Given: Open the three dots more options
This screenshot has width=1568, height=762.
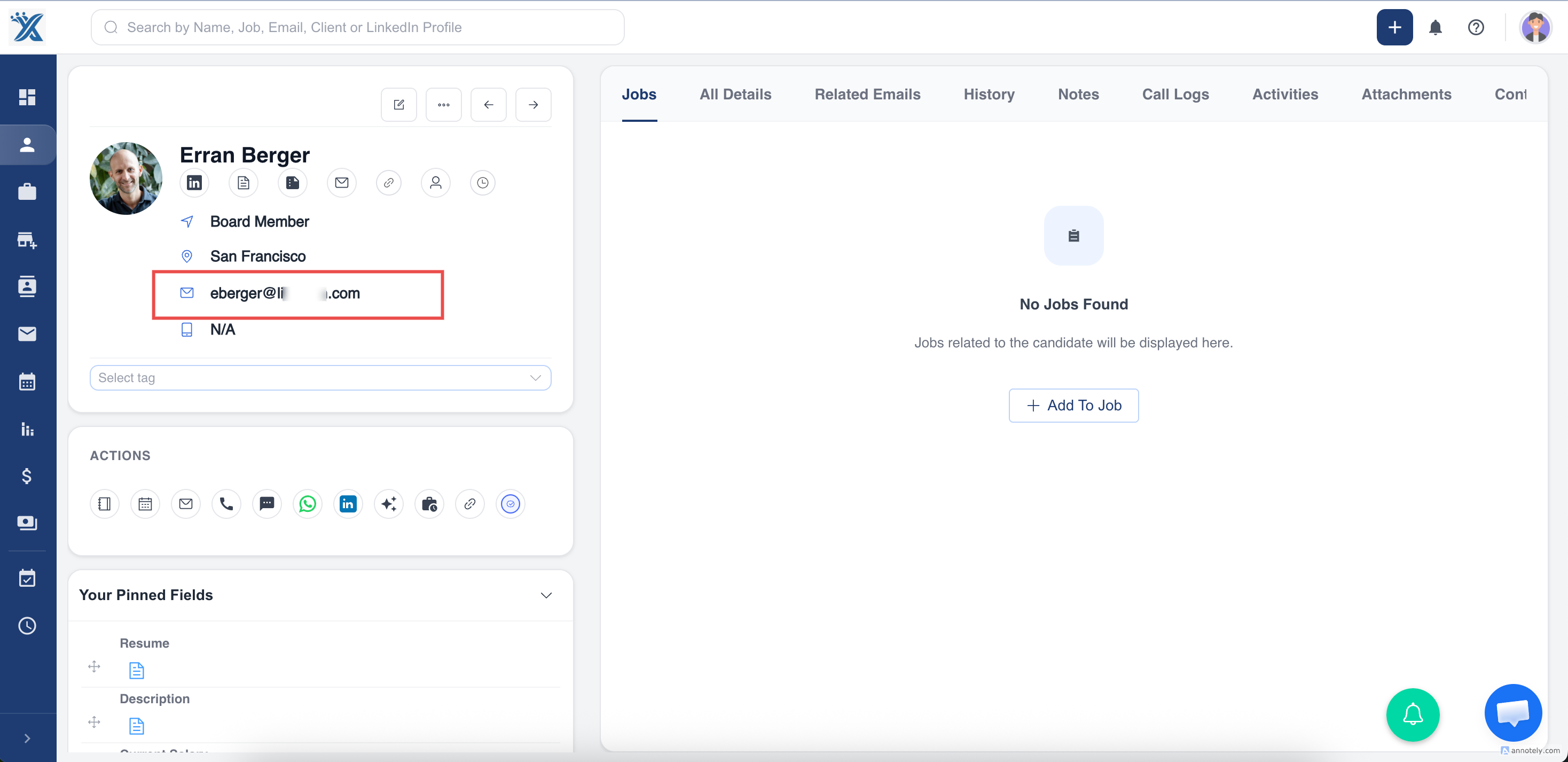Looking at the screenshot, I should pyautogui.click(x=444, y=105).
